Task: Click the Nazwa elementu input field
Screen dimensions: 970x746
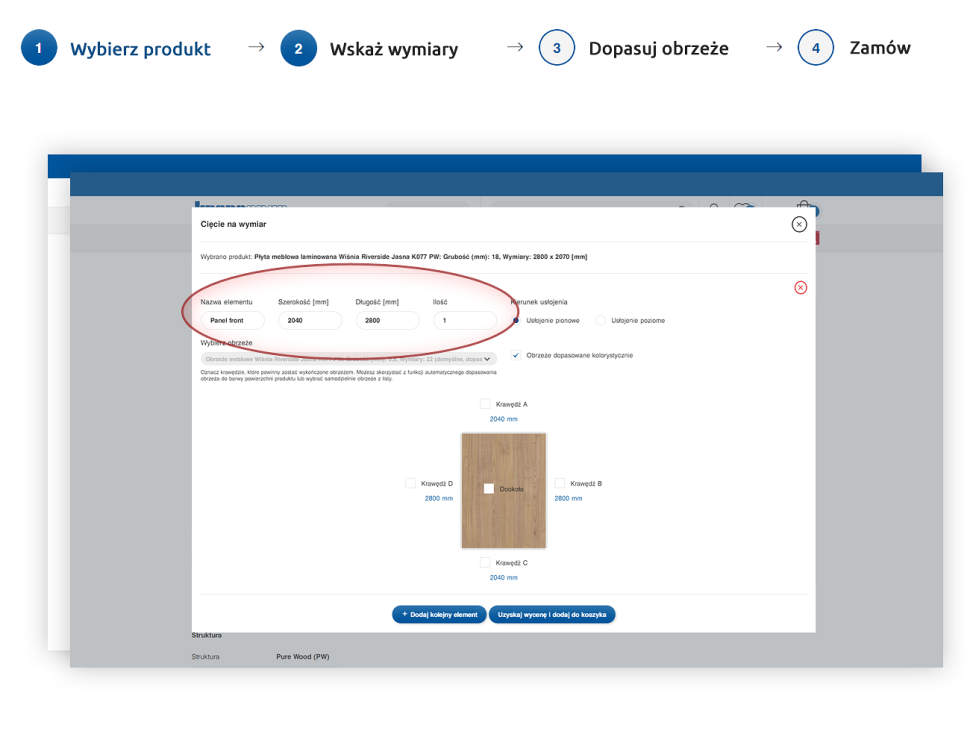Action: 232,320
